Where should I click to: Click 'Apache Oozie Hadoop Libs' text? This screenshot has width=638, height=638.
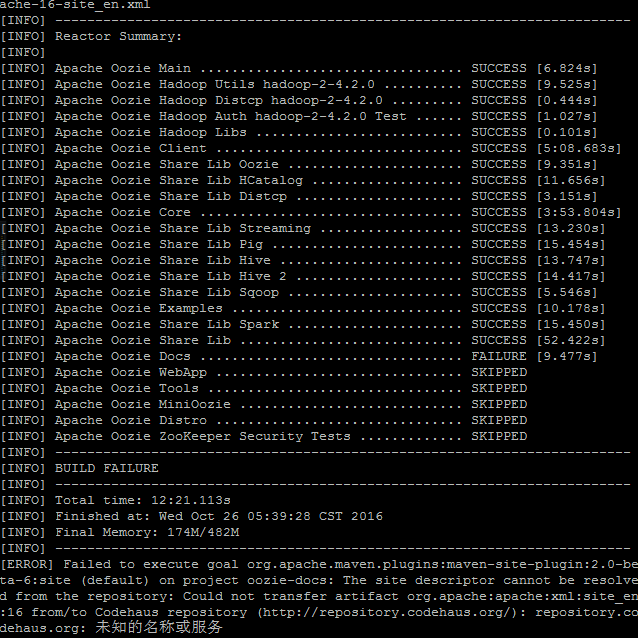point(151,133)
